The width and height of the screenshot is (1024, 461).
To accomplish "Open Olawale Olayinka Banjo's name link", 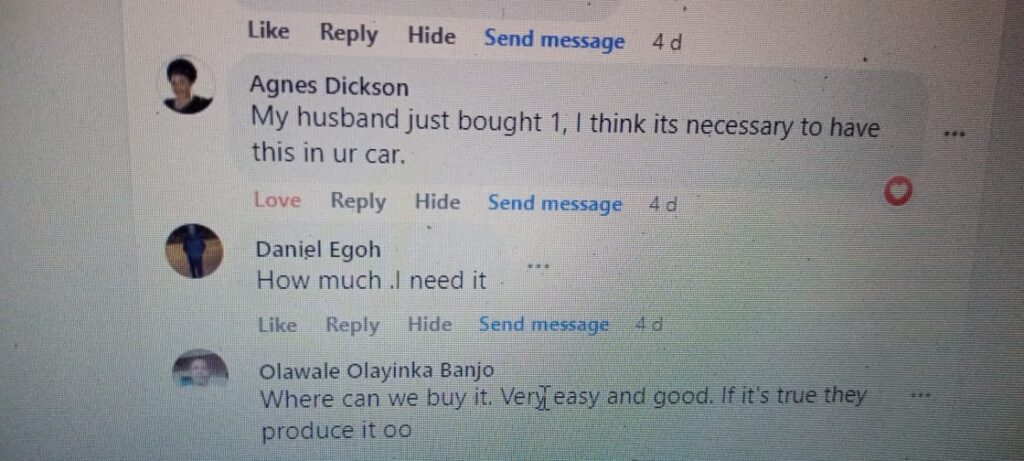I will tap(377, 371).
